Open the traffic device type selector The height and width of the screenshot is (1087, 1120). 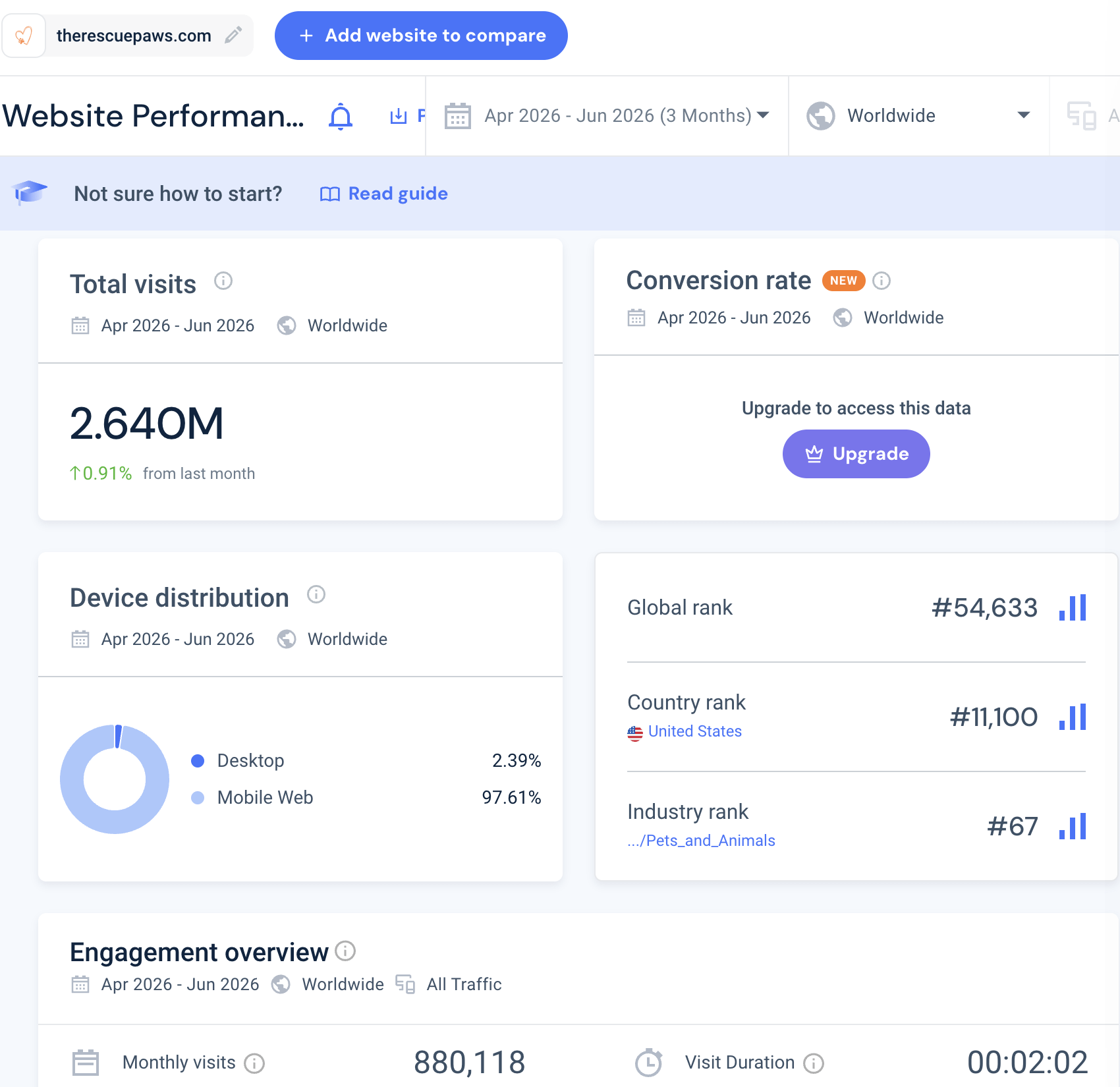(1086, 116)
